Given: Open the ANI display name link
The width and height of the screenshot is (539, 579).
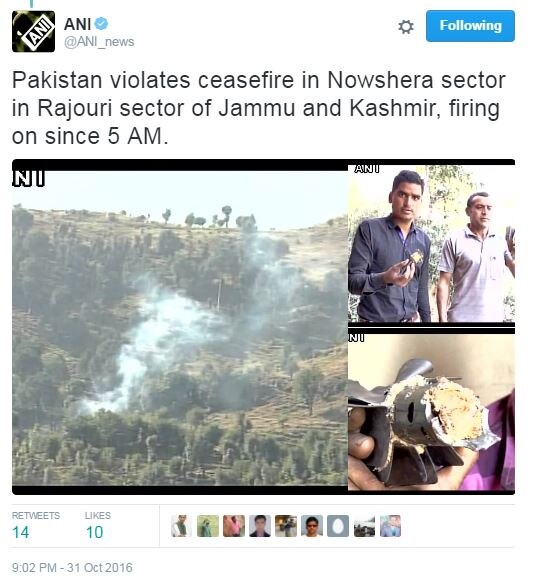Looking at the screenshot, I should click(x=77, y=24).
